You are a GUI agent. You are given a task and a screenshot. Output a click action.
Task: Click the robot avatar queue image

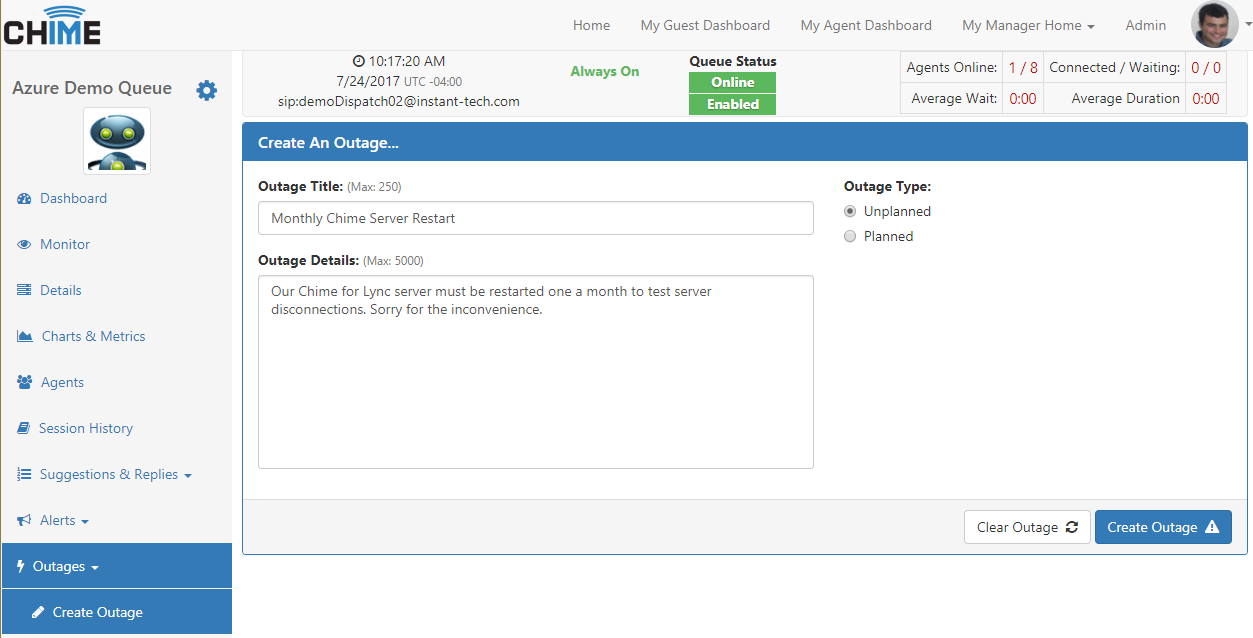tap(117, 141)
